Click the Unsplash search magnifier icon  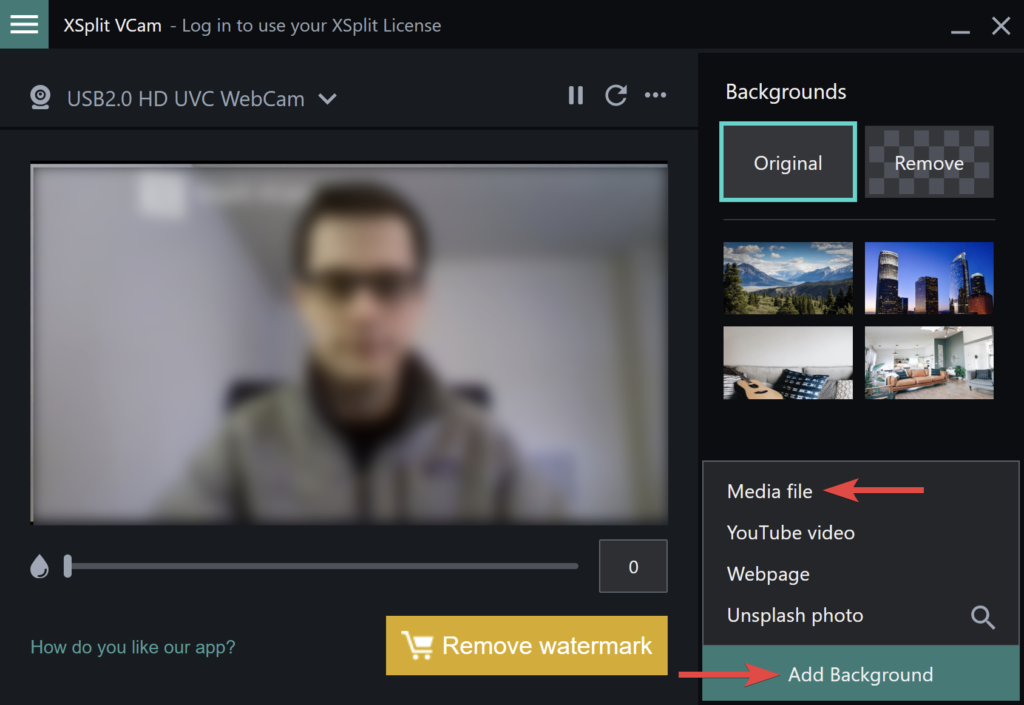[x=982, y=617]
